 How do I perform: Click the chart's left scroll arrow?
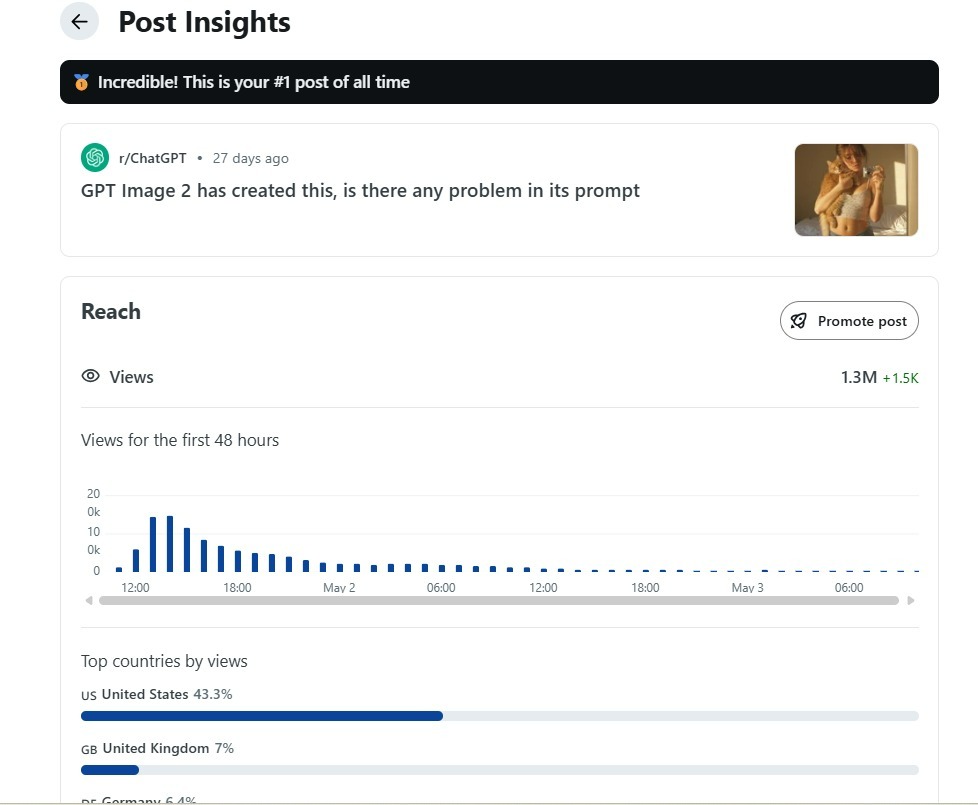coord(89,600)
